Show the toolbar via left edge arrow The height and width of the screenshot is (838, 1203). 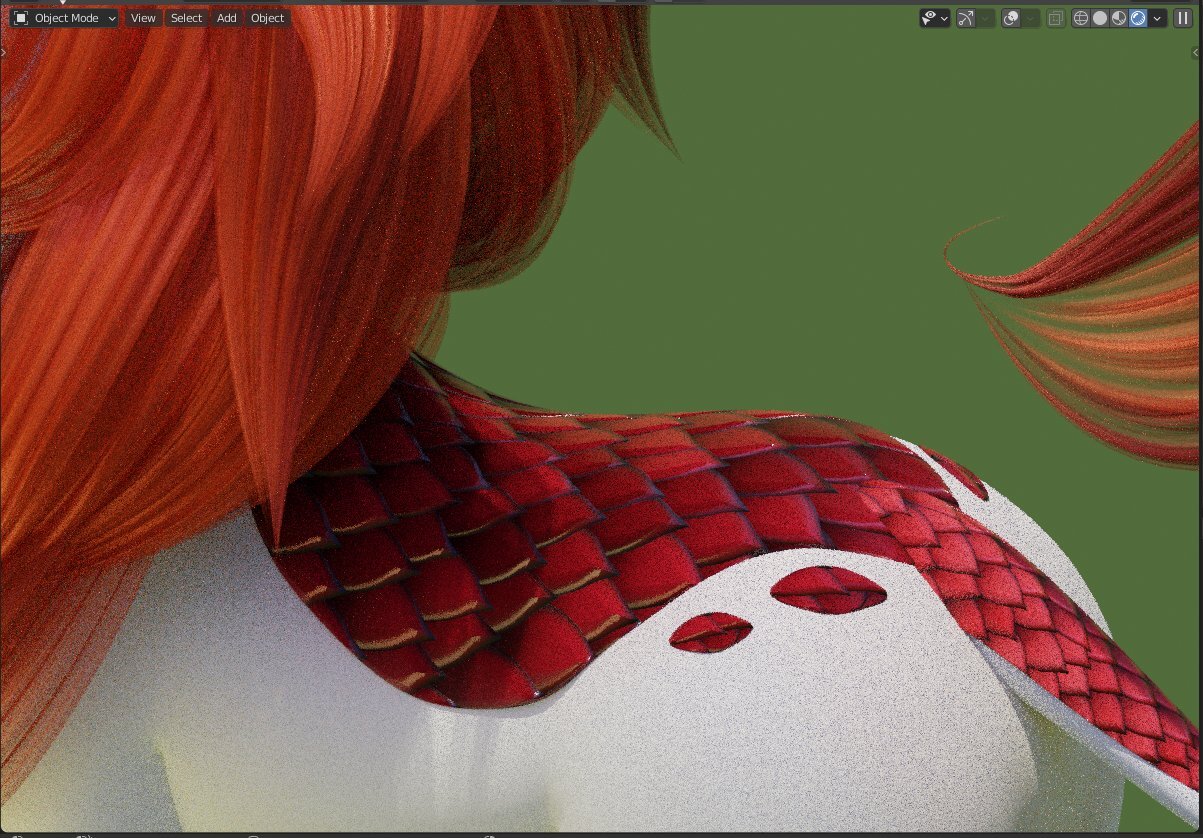point(4,52)
